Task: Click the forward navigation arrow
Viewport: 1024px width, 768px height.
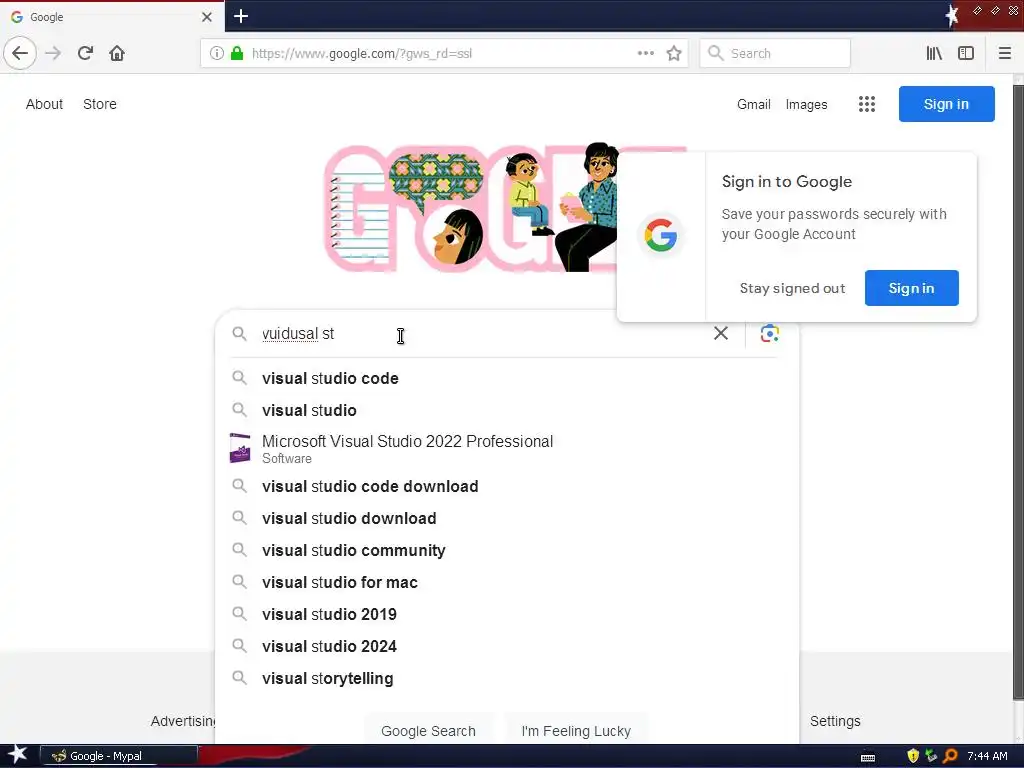Action: coord(53,53)
